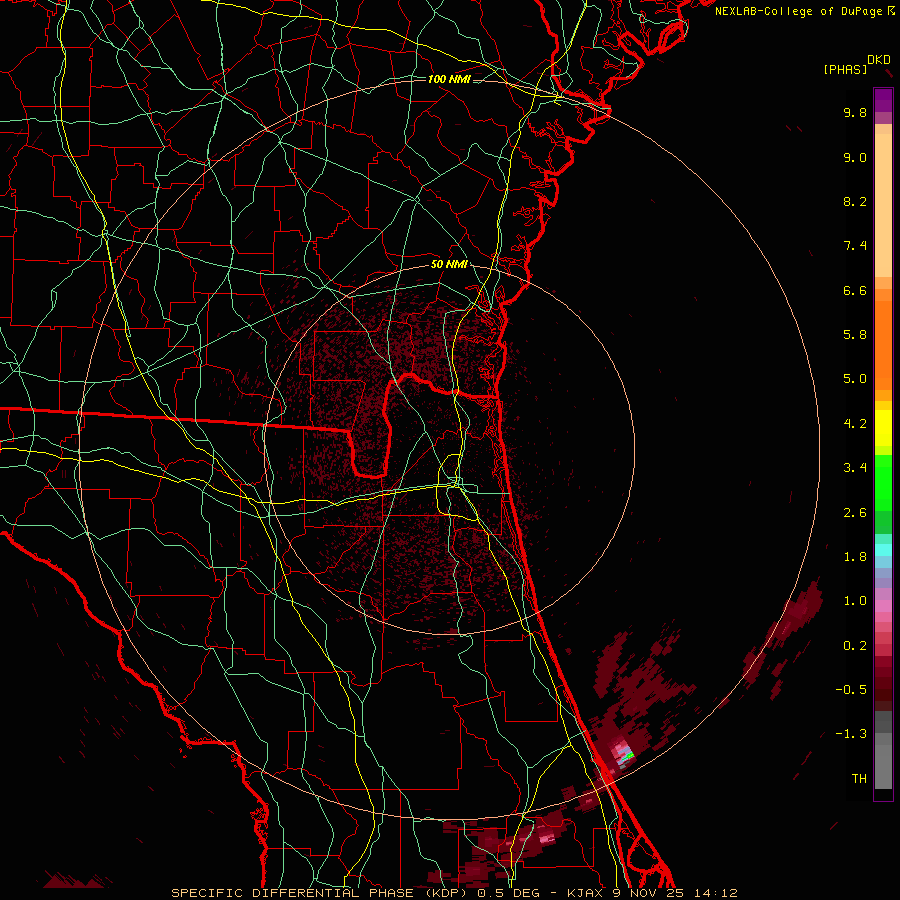Click the '9 NOV 25' date in caption
900x900 pixels.
click(x=647, y=893)
